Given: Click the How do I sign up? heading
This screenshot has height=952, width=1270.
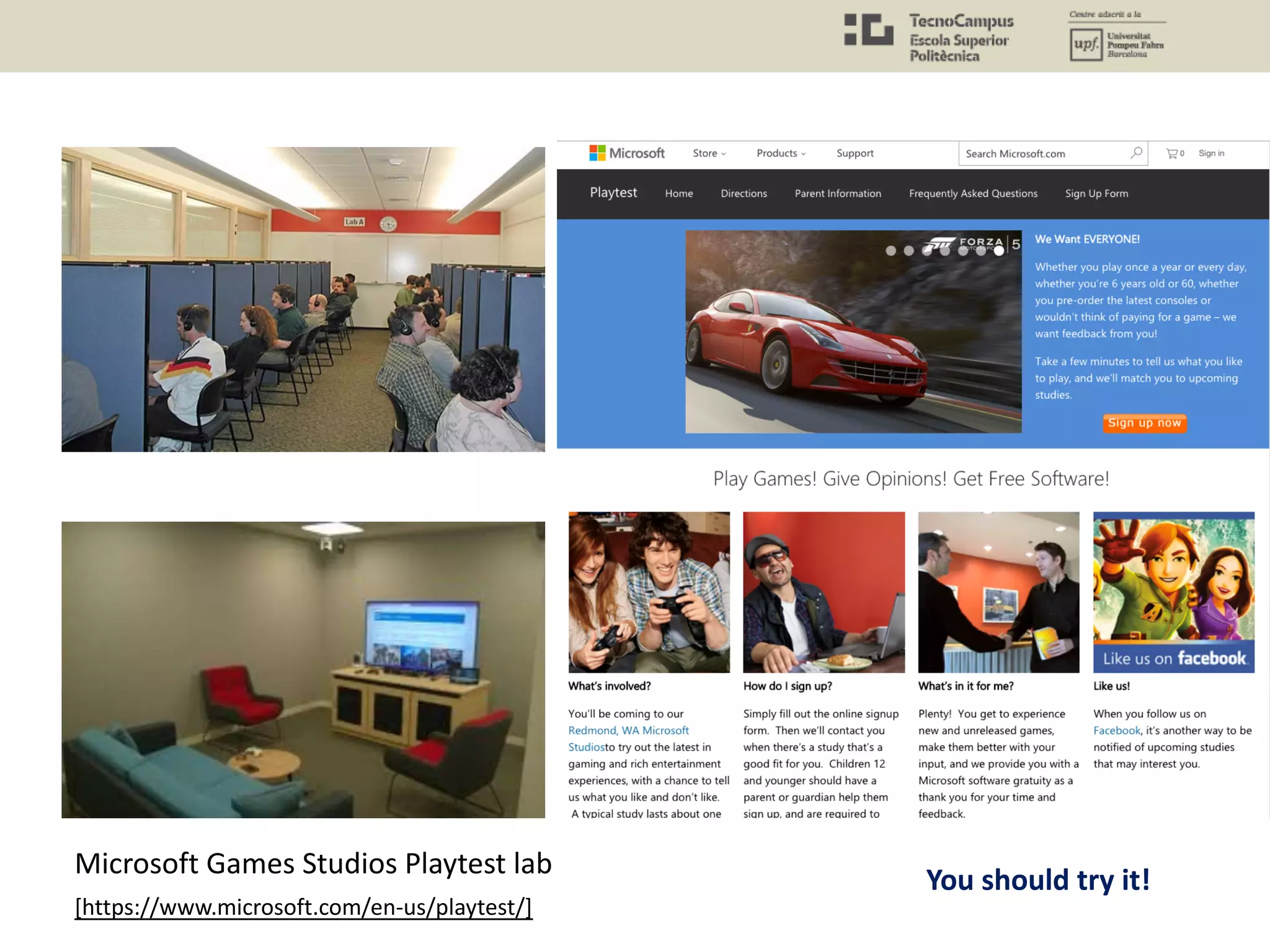Looking at the screenshot, I should [788, 686].
